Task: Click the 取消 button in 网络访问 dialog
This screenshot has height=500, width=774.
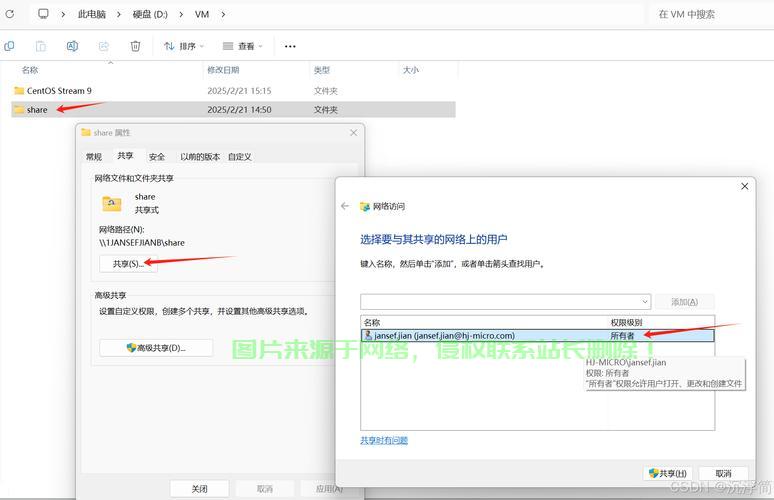Action: [723, 473]
